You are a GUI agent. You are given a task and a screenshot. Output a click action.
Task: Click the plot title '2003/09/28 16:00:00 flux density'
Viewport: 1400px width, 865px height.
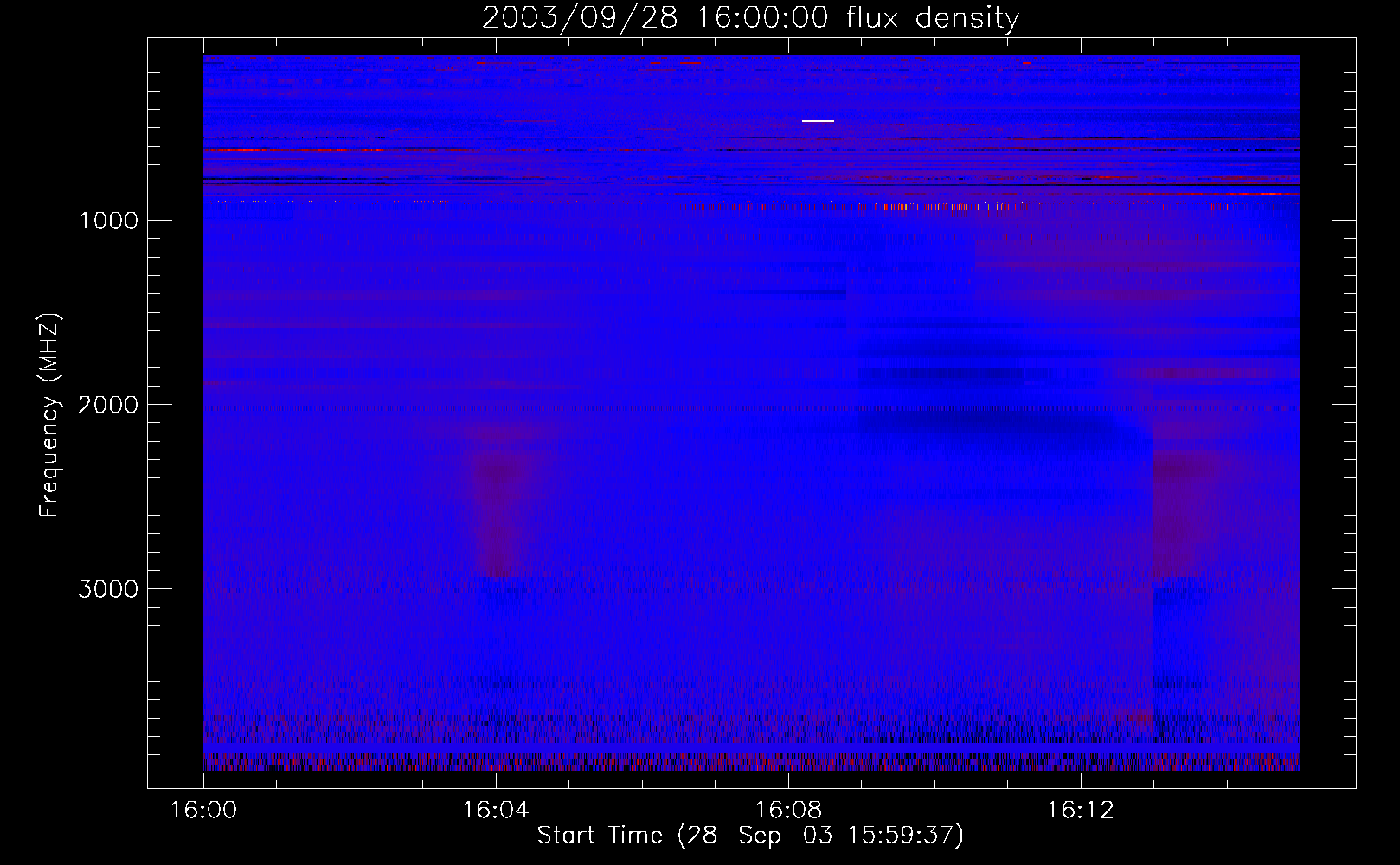pyautogui.click(x=750, y=18)
